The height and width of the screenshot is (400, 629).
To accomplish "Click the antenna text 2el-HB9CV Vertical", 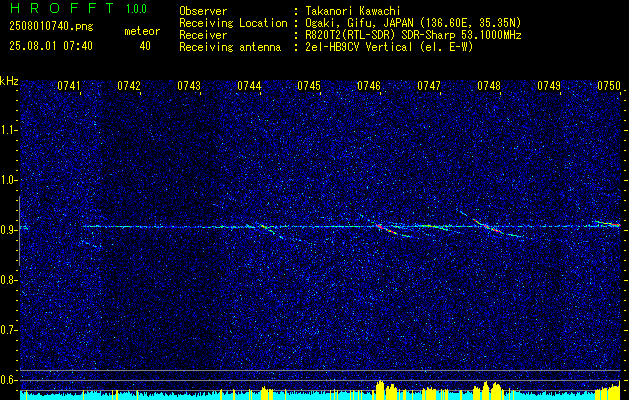I will 359,47.
